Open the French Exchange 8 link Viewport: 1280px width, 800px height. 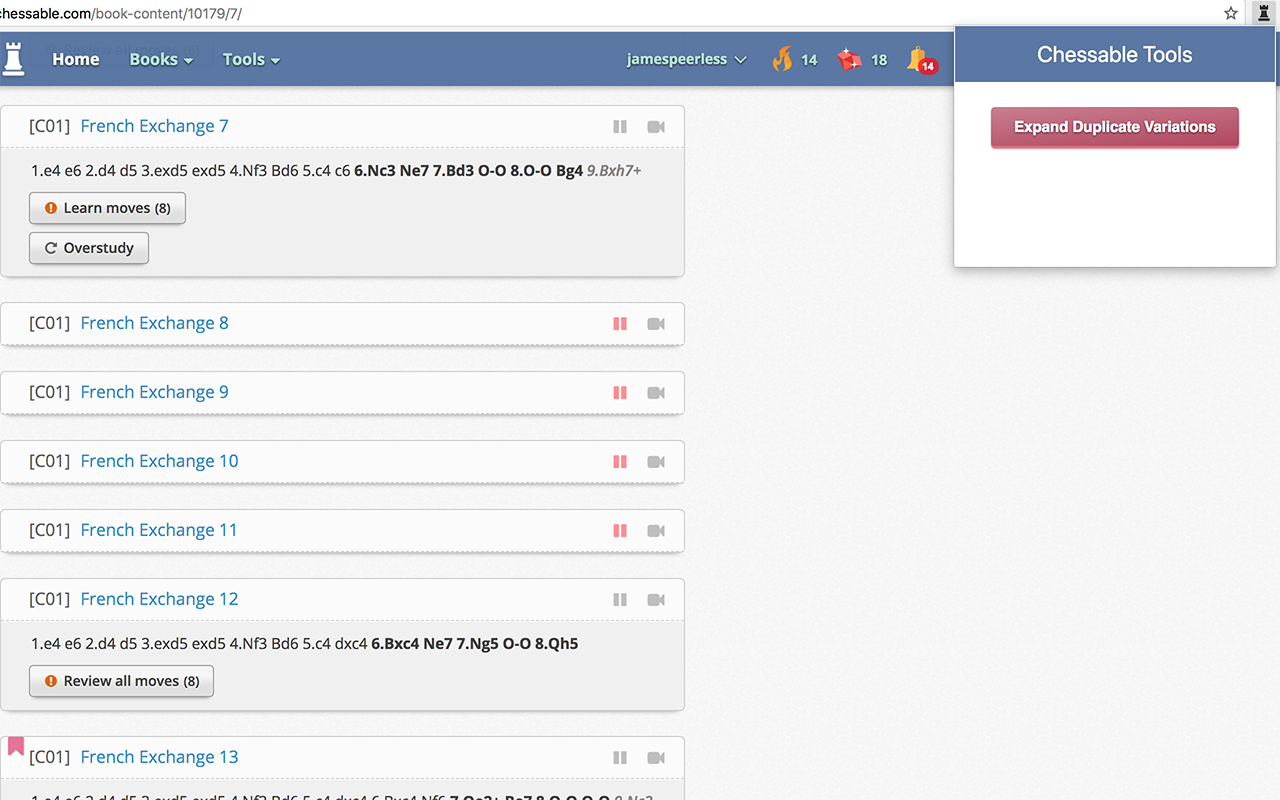coord(154,323)
